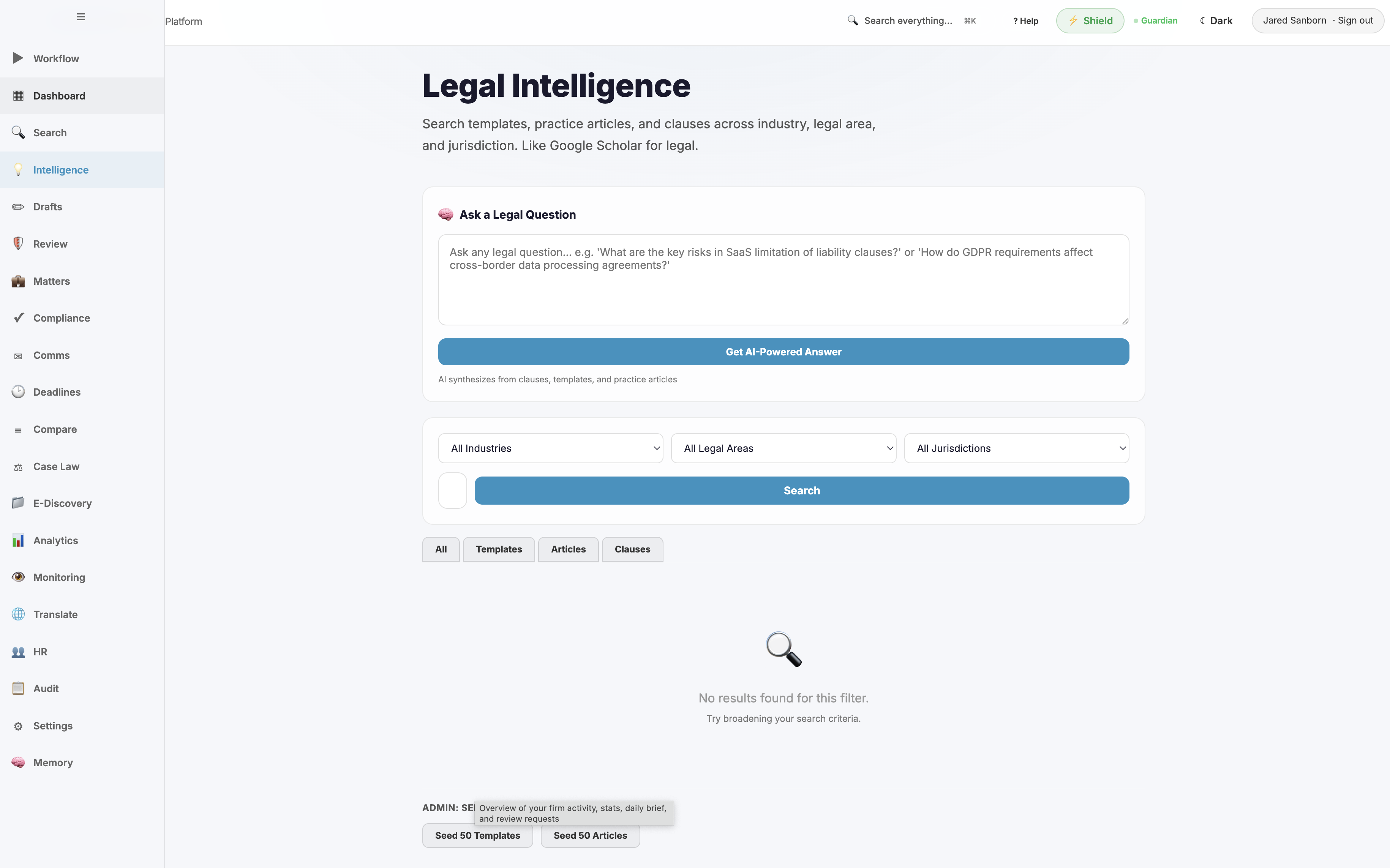Switch to the Templates tab
The image size is (1390, 868).
(499, 549)
